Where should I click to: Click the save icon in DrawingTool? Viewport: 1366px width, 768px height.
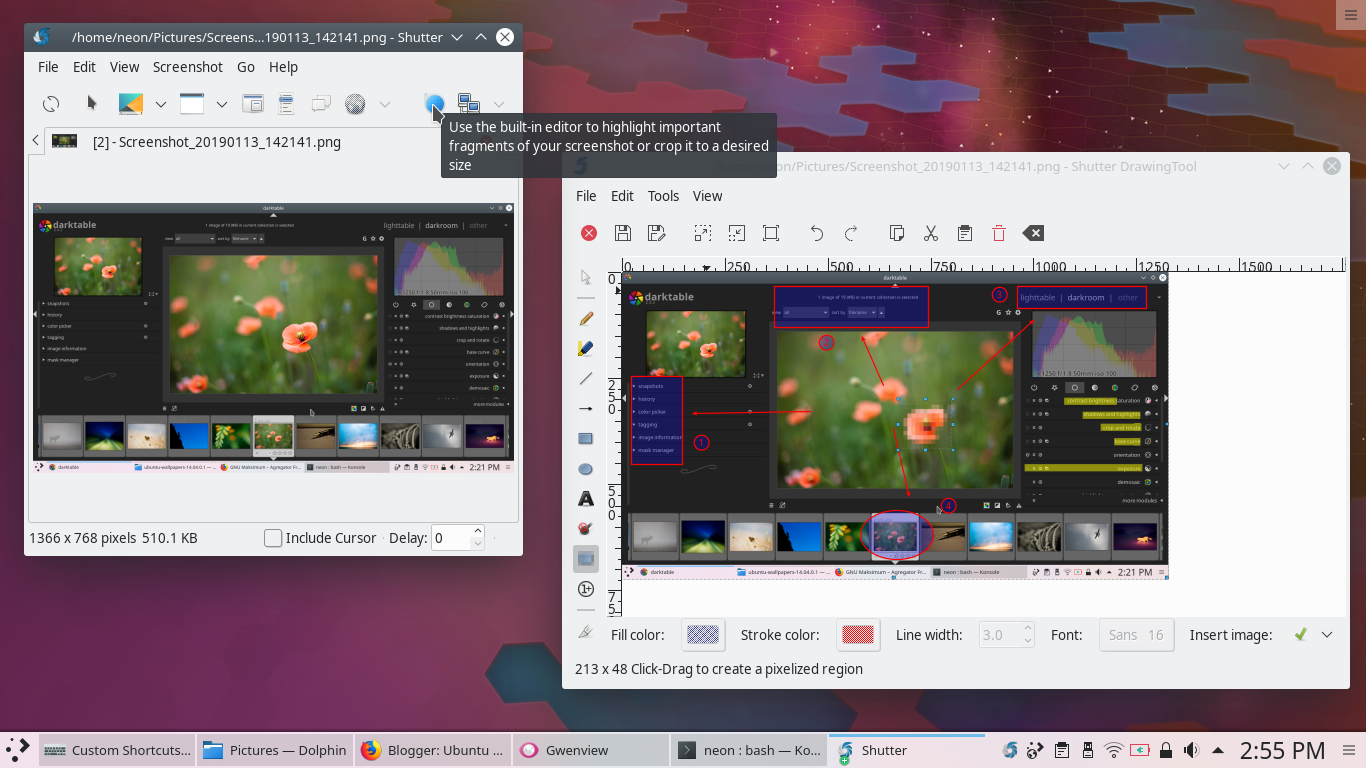(x=622, y=232)
